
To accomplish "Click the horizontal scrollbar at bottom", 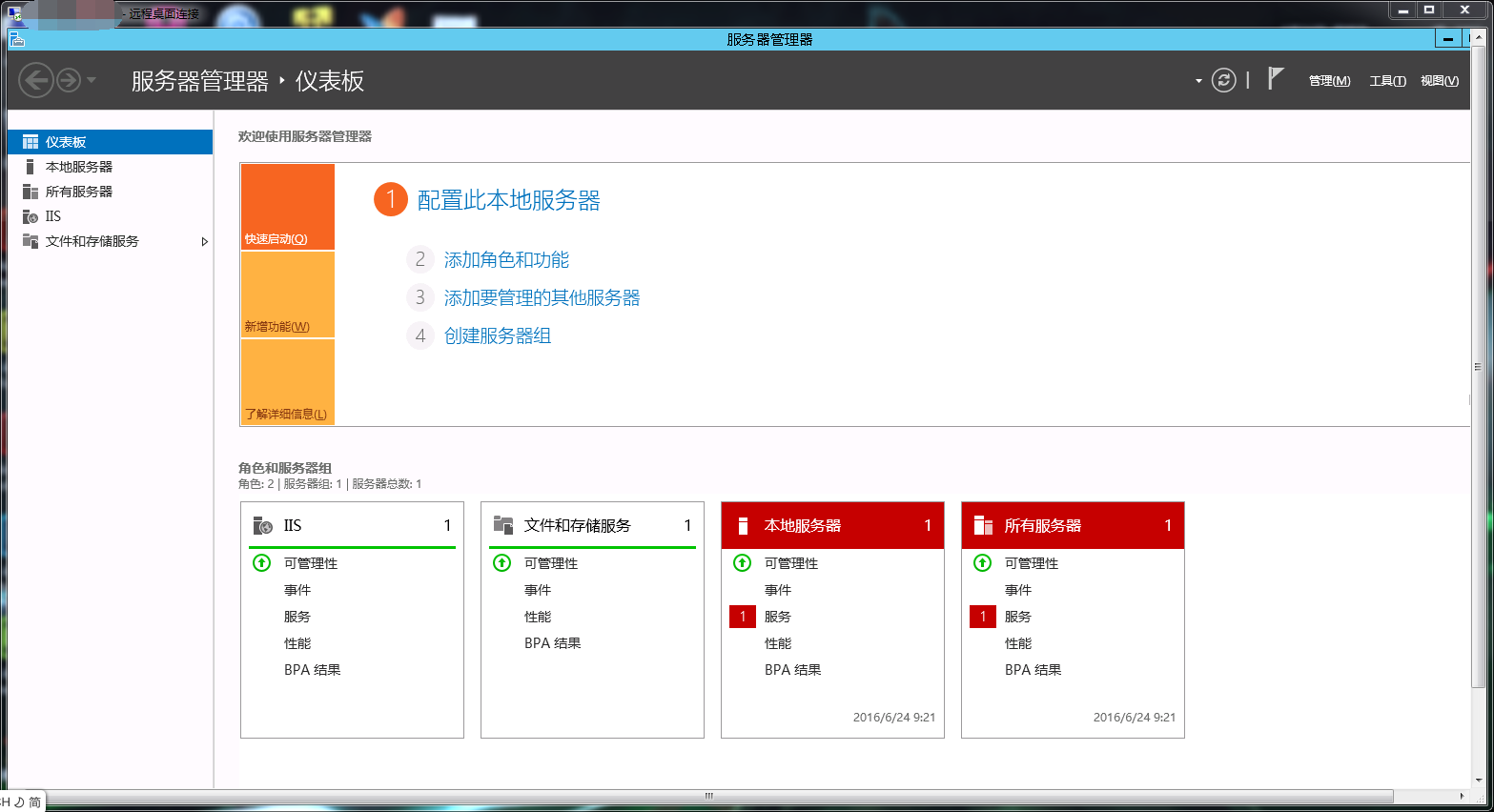I will coord(709,796).
